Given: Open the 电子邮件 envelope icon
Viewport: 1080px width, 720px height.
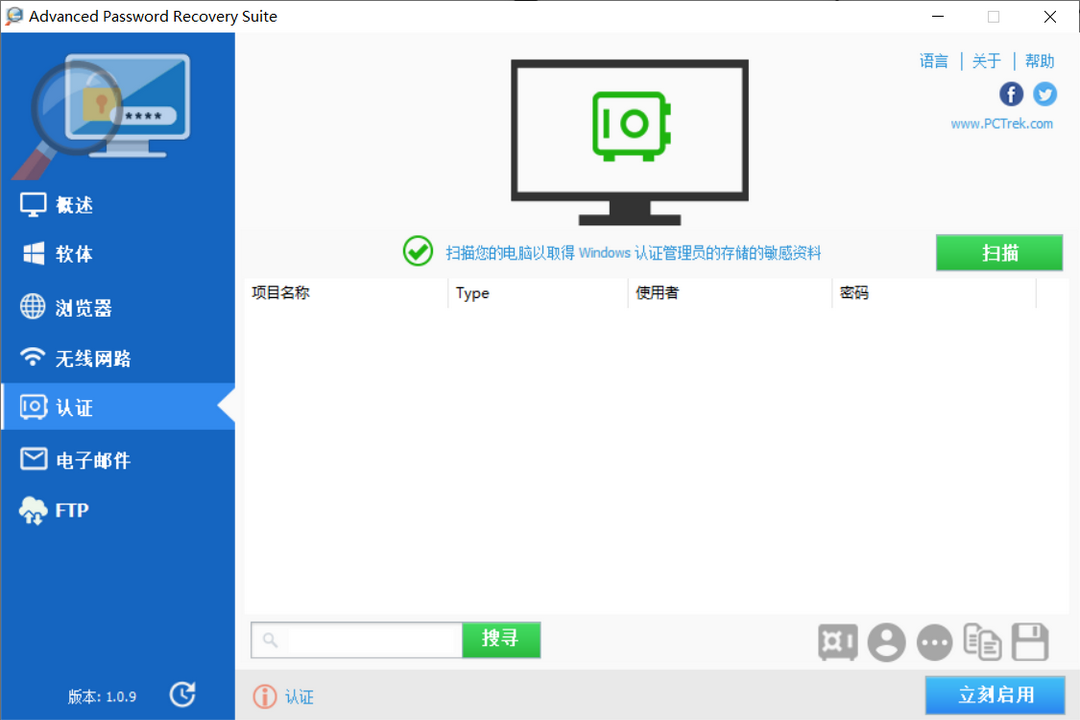Looking at the screenshot, I should tap(33, 459).
